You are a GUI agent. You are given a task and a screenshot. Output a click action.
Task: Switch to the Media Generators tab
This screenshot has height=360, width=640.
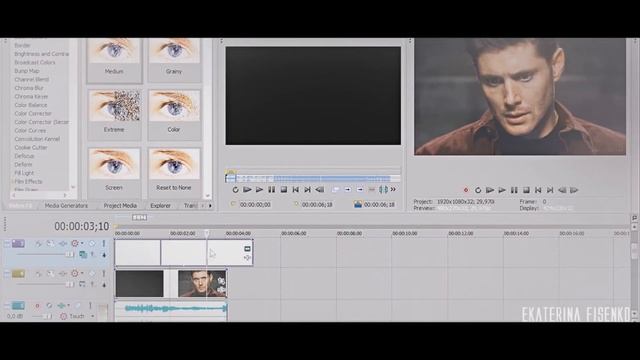[x=66, y=206]
